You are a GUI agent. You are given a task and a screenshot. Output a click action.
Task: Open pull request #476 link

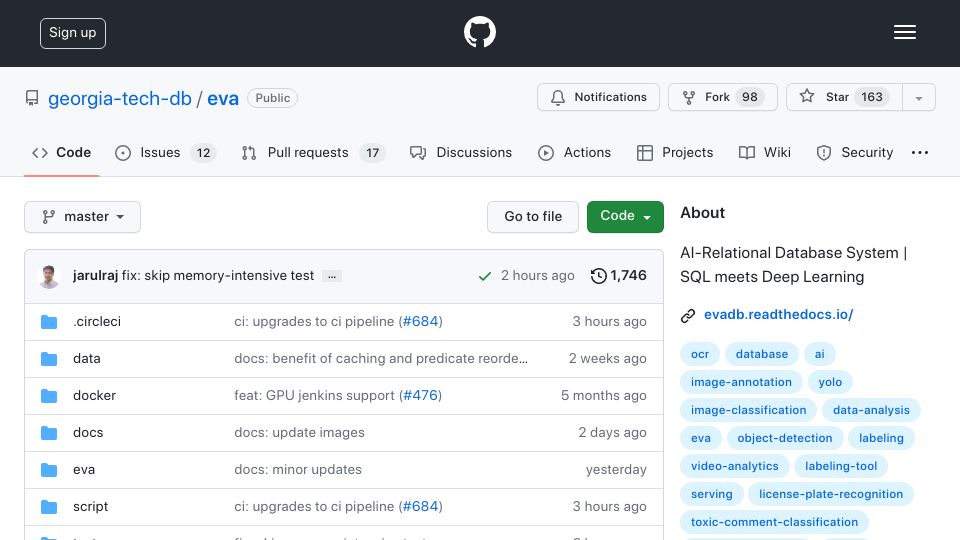[x=421, y=396]
